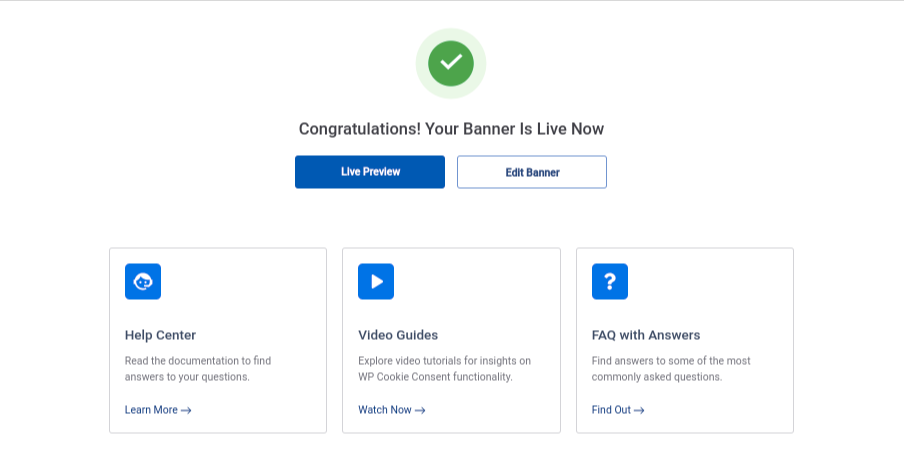
Task: Open the Watch Now link
Action: (x=391, y=410)
